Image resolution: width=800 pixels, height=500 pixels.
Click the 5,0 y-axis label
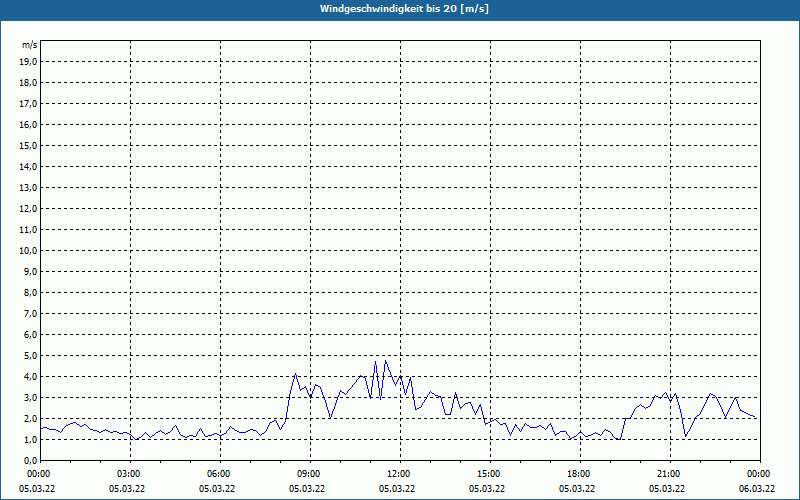tap(30, 355)
